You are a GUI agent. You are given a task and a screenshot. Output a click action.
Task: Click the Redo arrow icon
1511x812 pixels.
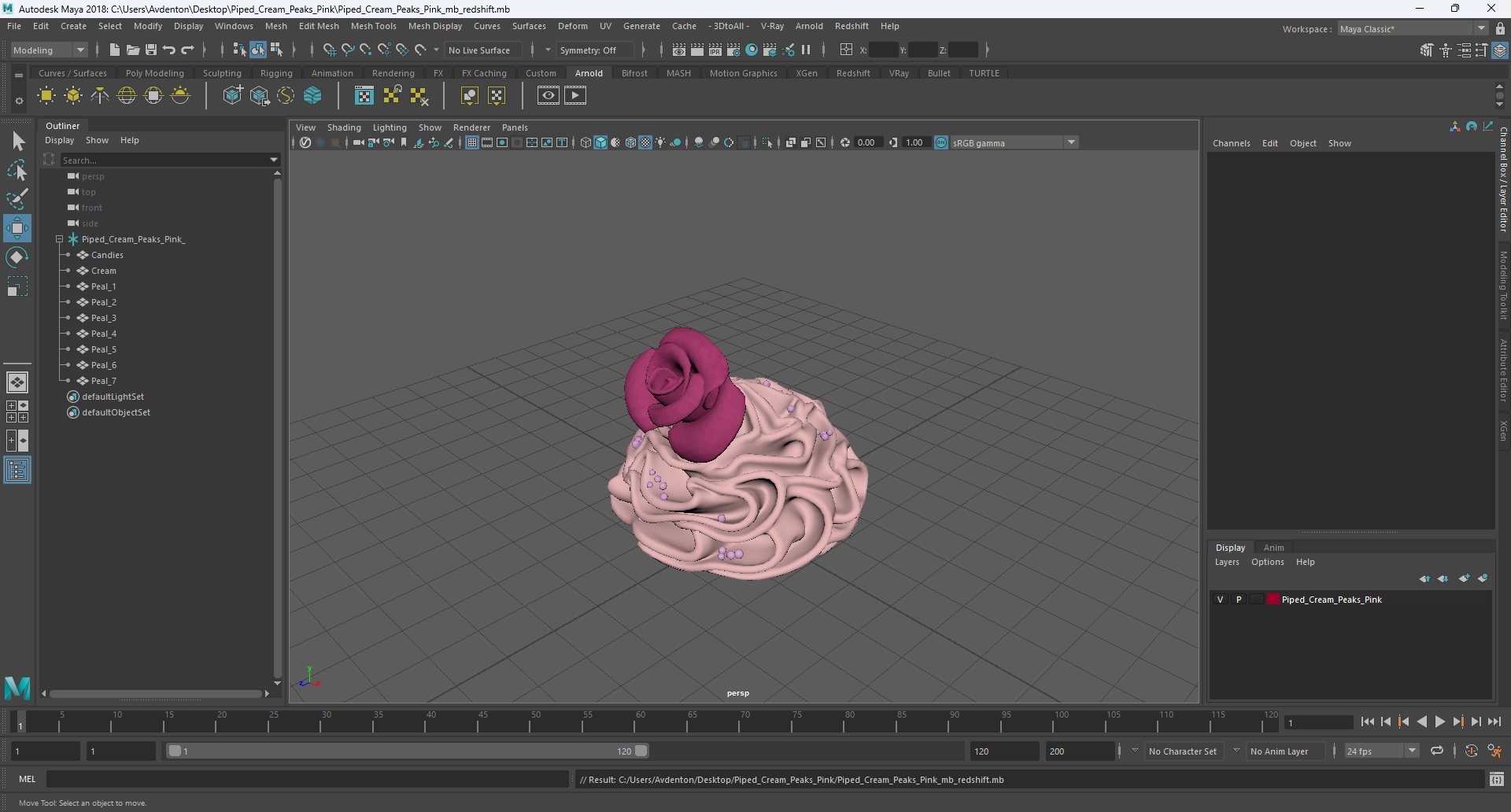click(x=187, y=50)
